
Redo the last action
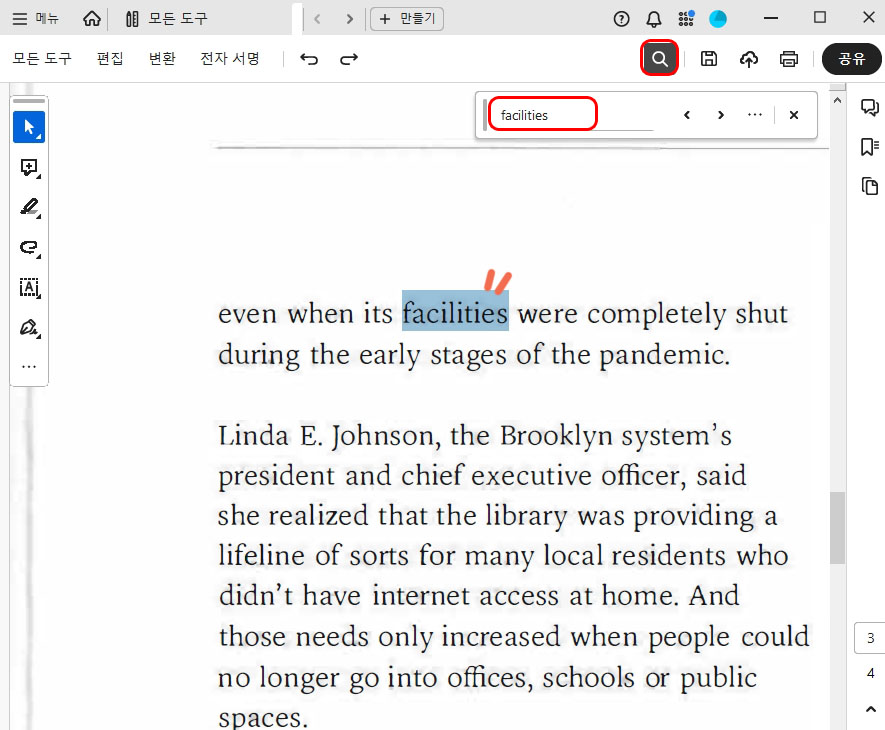coord(349,59)
